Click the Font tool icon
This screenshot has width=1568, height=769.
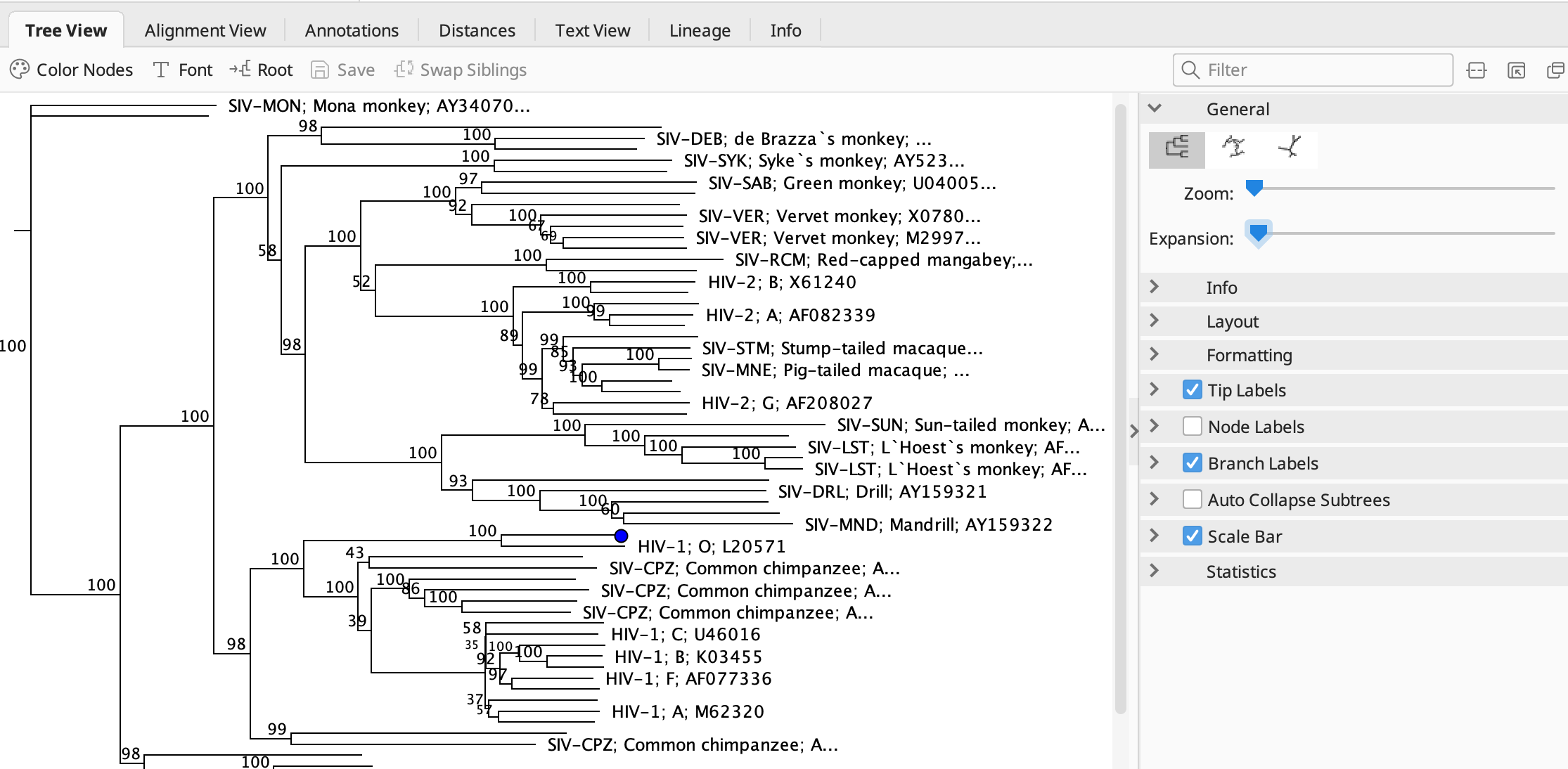[x=161, y=70]
